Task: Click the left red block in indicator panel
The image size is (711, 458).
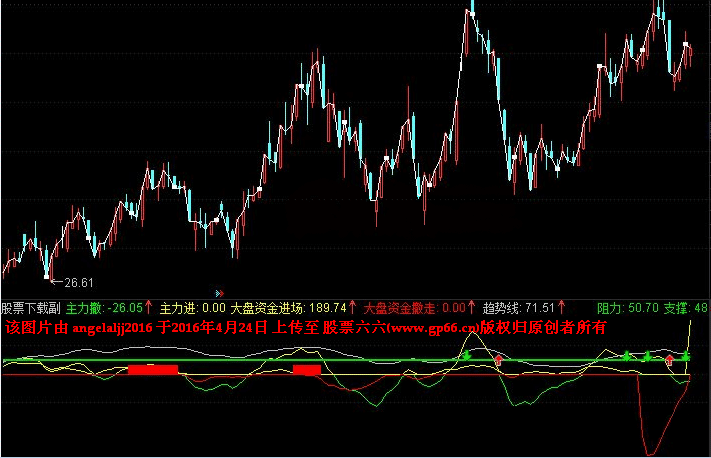Action: click(x=152, y=369)
